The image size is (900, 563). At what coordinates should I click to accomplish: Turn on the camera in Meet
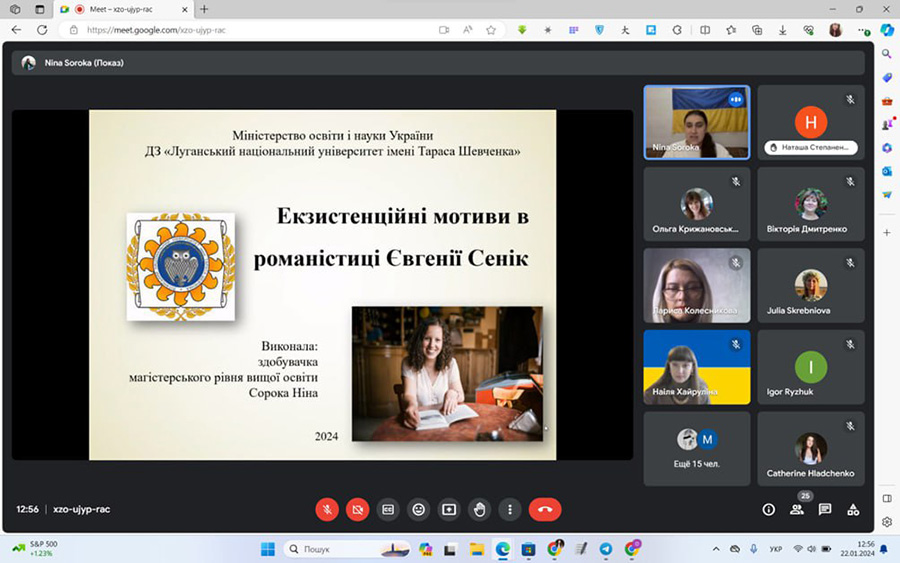click(357, 509)
